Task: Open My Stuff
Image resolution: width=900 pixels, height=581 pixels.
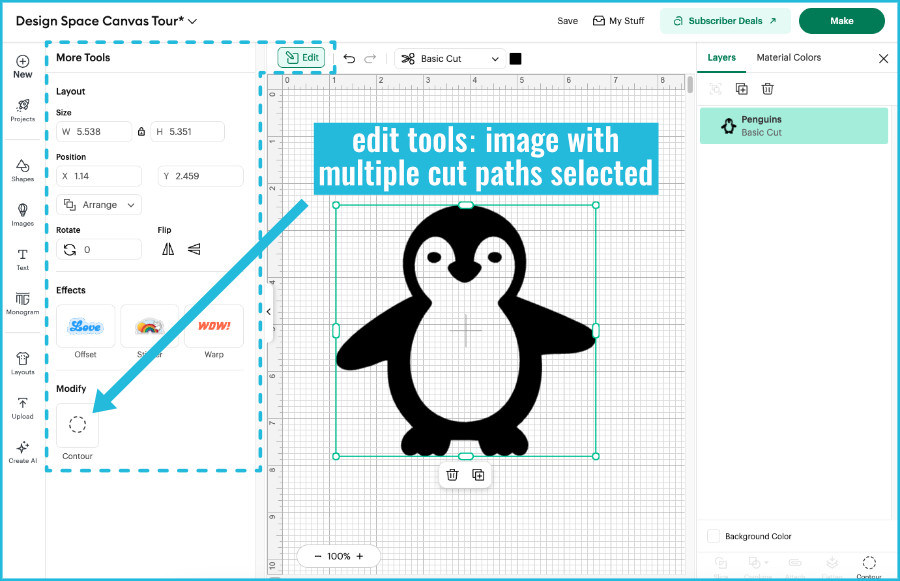Action: tap(619, 21)
